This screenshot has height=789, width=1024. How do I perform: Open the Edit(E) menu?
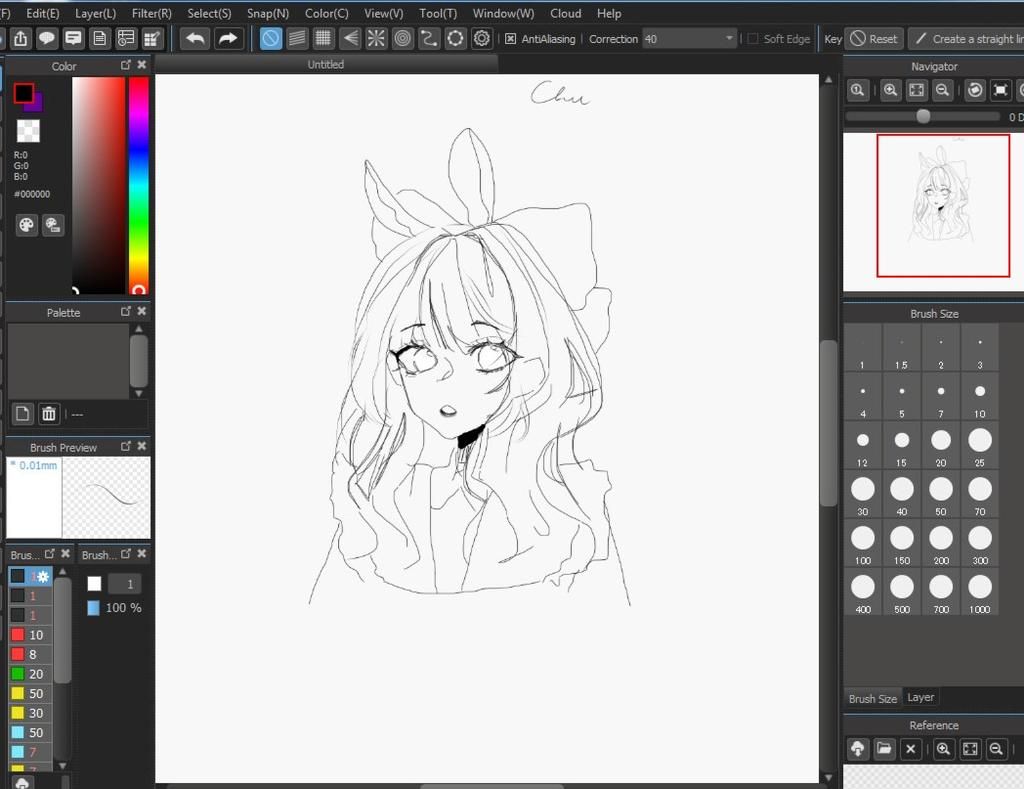point(42,13)
